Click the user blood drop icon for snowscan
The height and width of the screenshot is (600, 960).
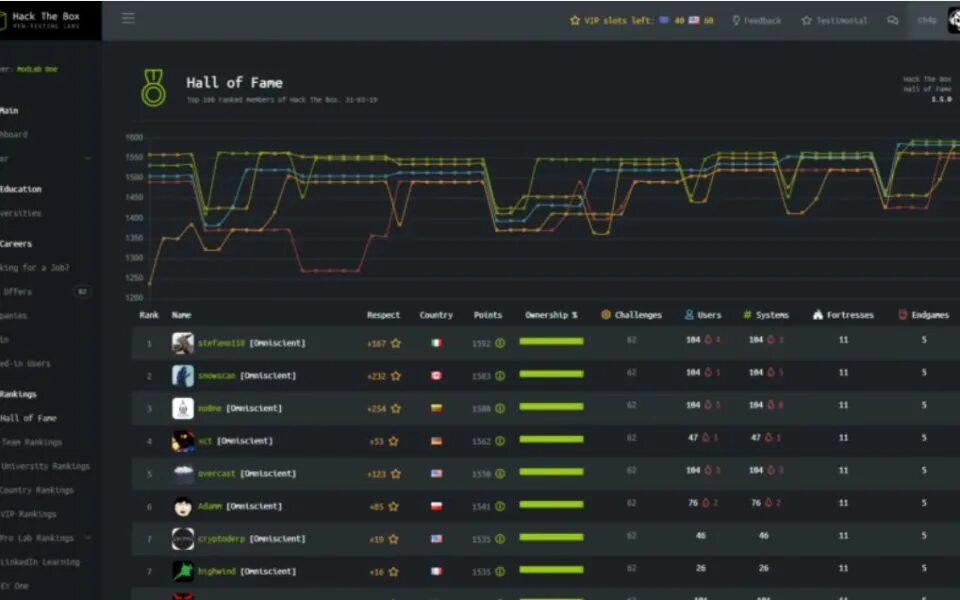click(x=708, y=372)
